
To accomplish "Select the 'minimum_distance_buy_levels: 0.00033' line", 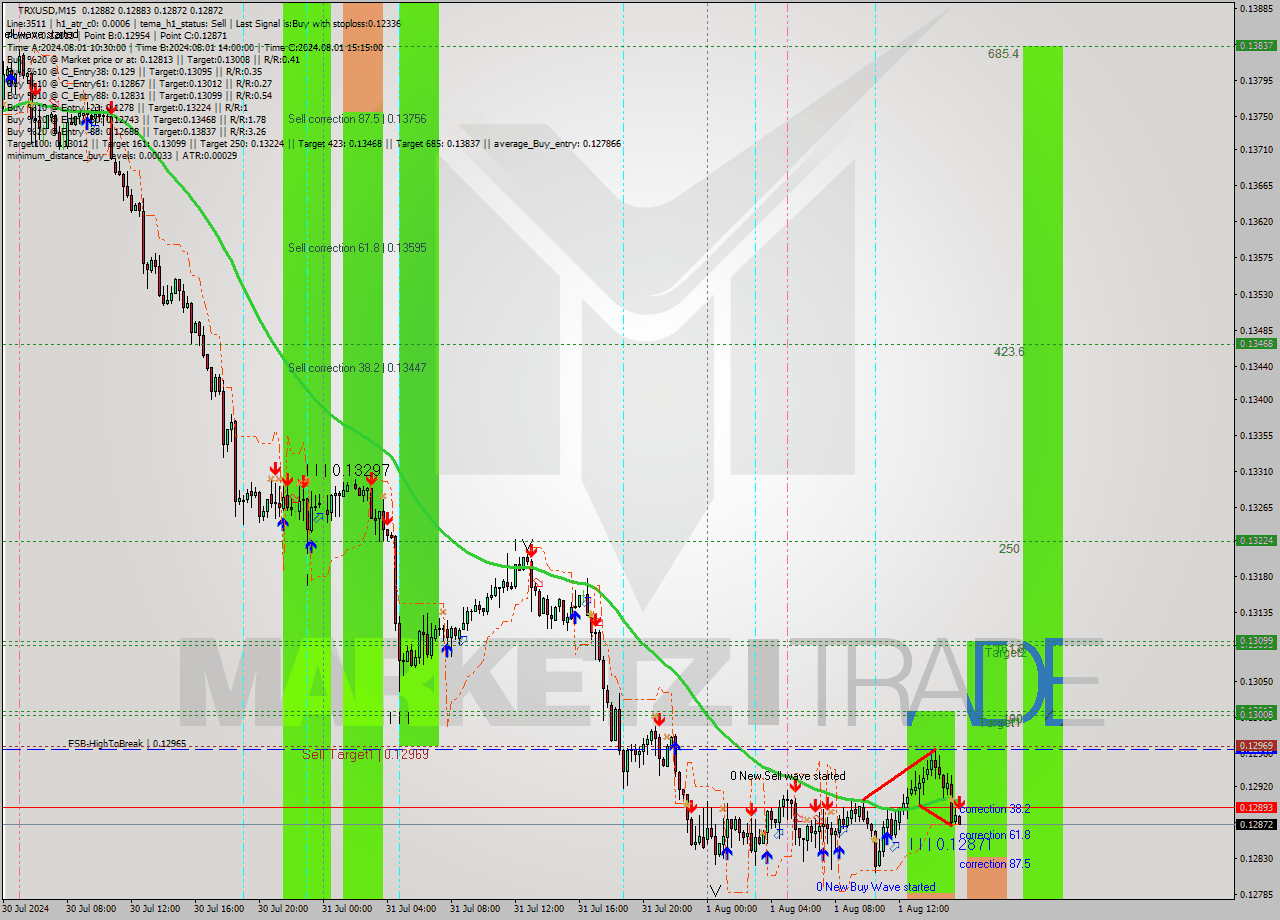I will 121,155.
